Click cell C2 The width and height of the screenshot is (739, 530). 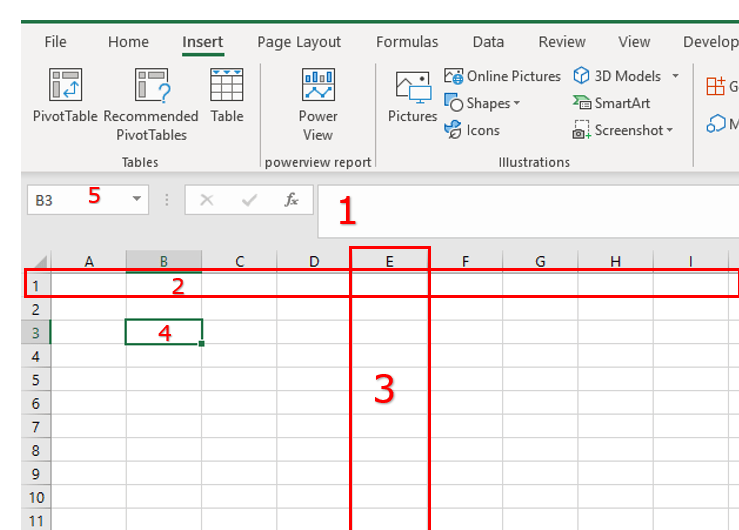click(x=239, y=309)
